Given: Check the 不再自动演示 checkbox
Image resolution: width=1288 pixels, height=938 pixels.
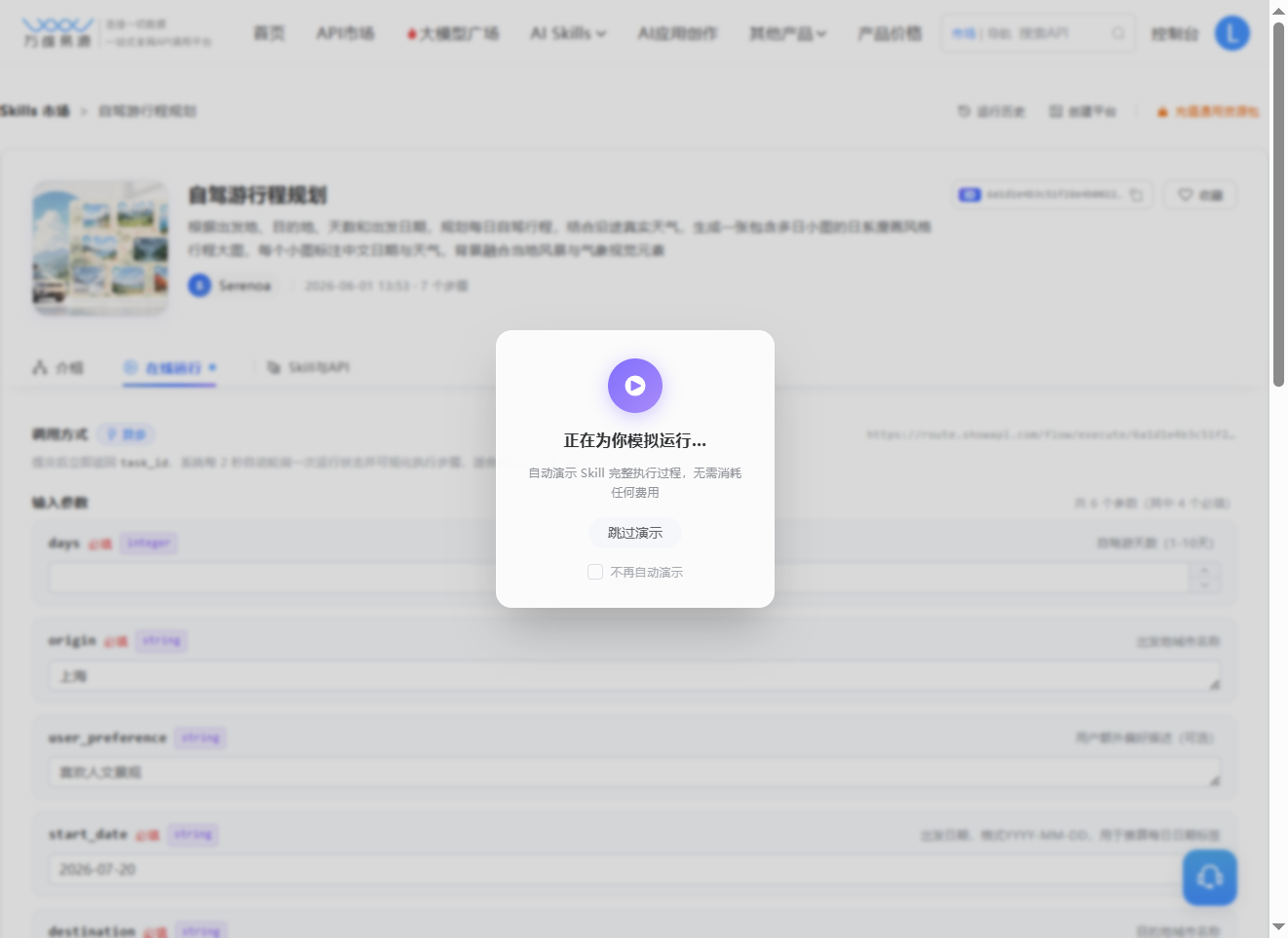Looking at the screenshot, I should pos(595,572).
